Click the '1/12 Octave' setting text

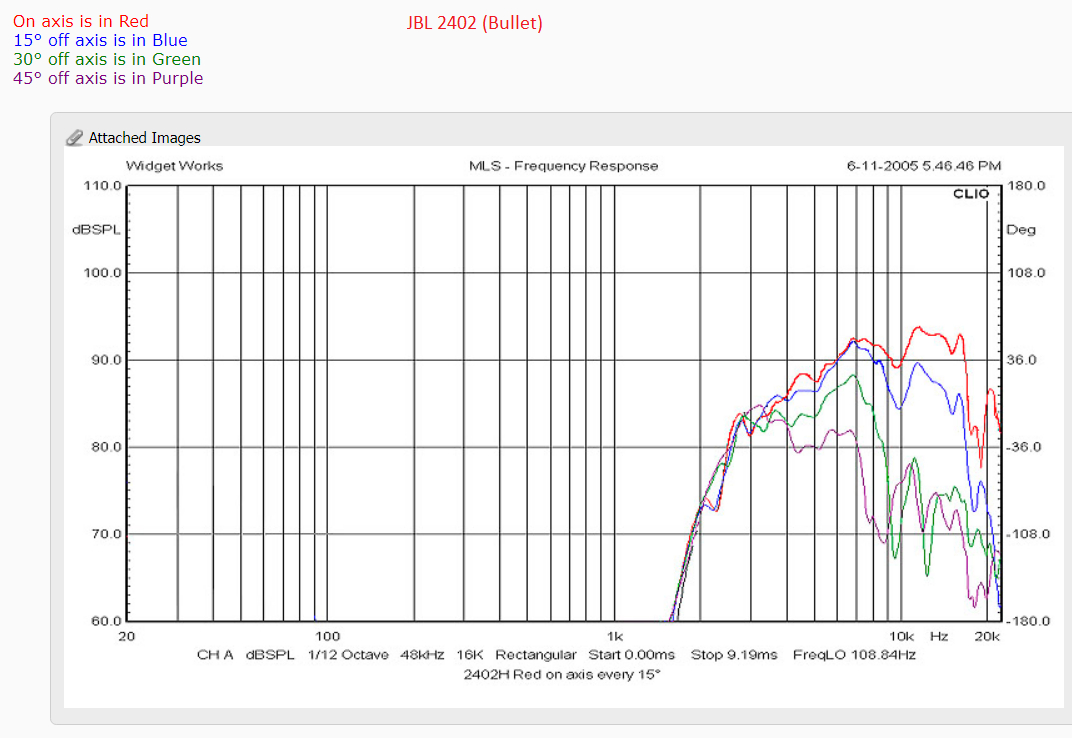(348, 655)
